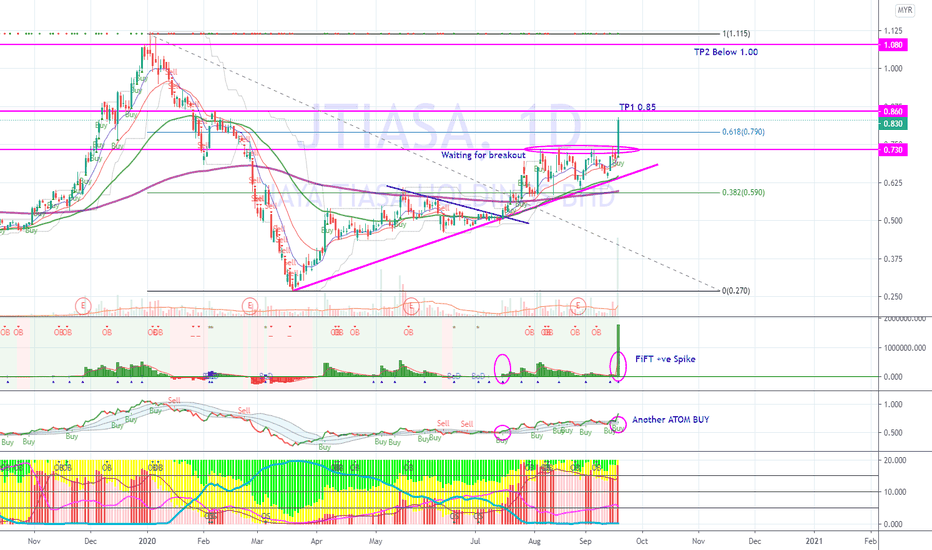
Task: Click the 'FiFT +ve Spike' annotation
Action: [665, 359]
